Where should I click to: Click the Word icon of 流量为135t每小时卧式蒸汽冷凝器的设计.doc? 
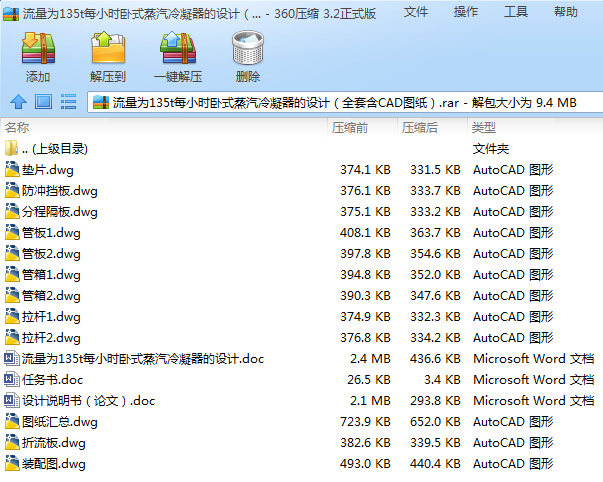click(12, 359)
